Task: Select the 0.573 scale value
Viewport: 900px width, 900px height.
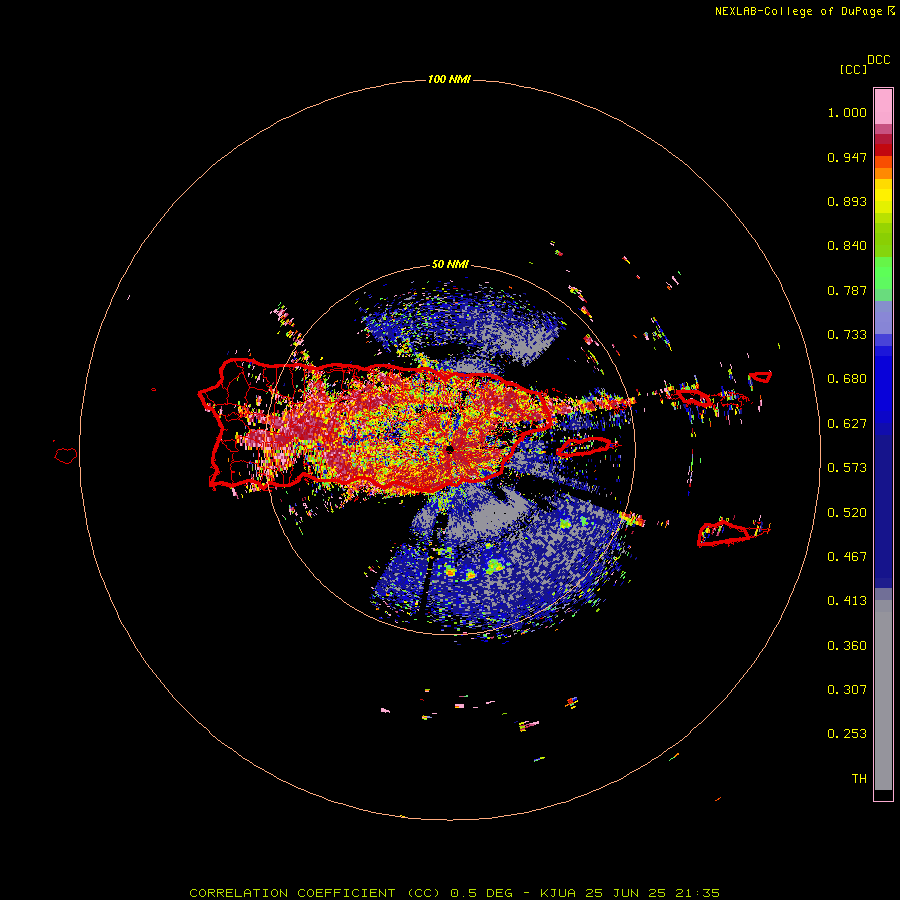Action: (847, 468)
